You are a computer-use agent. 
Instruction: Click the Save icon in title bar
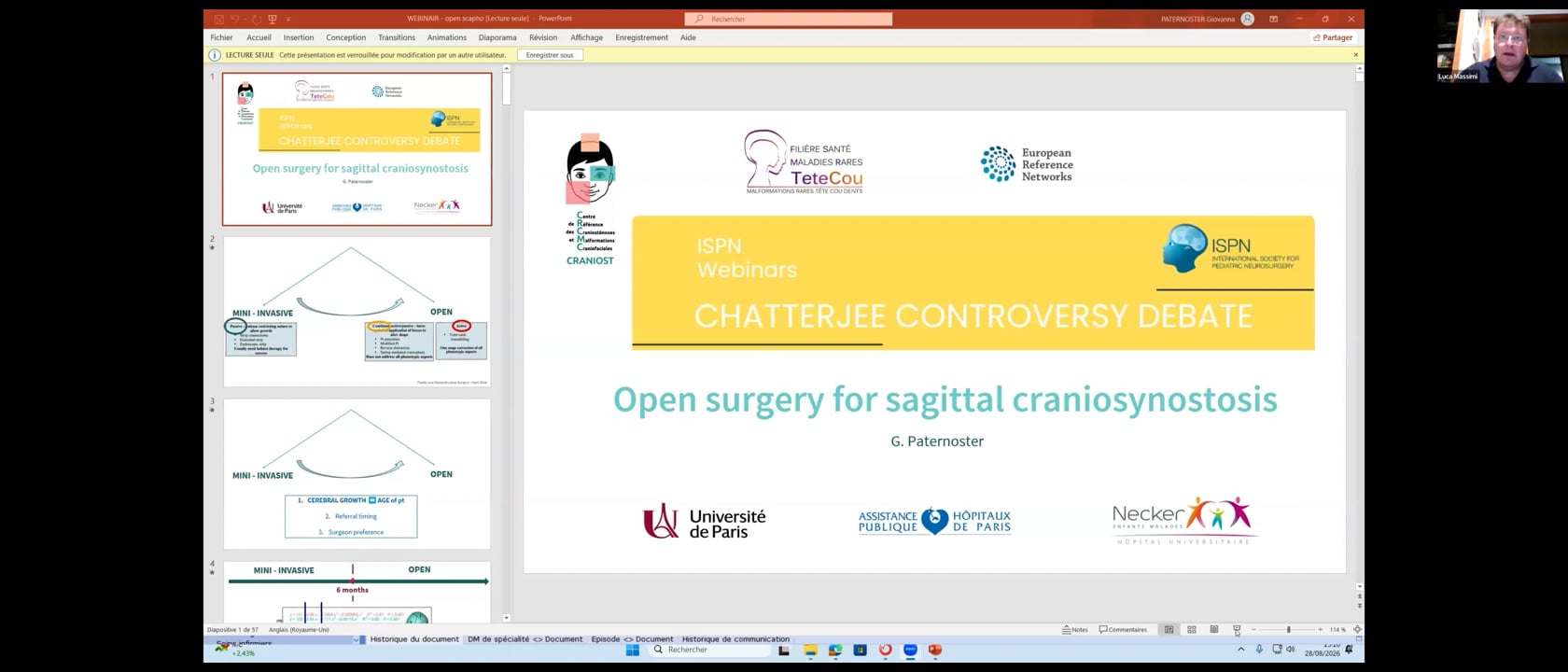pos(219,19)
